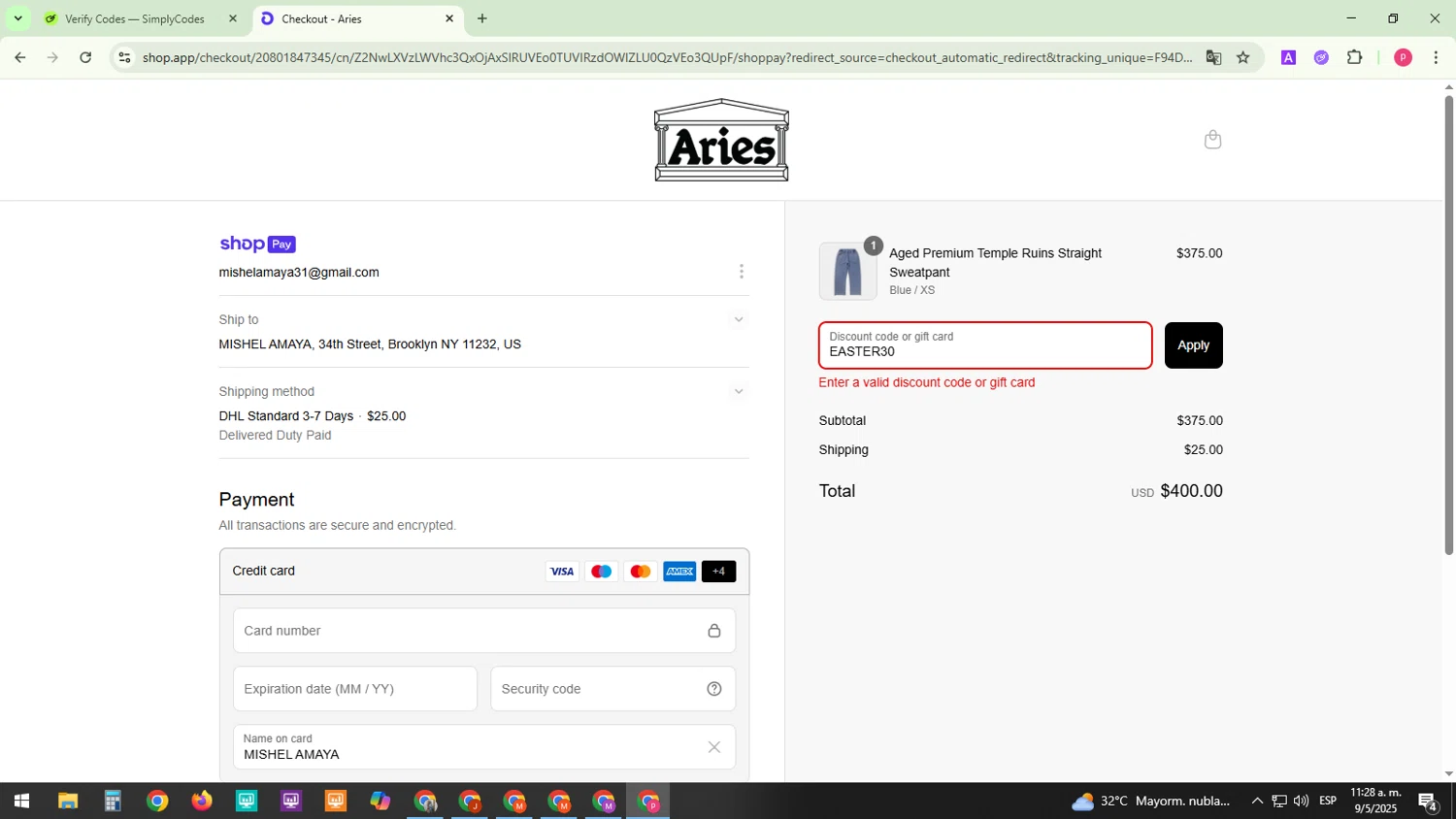Focus the Expiration date field
Screen dimensions: 1456x819
click(355, 689)
